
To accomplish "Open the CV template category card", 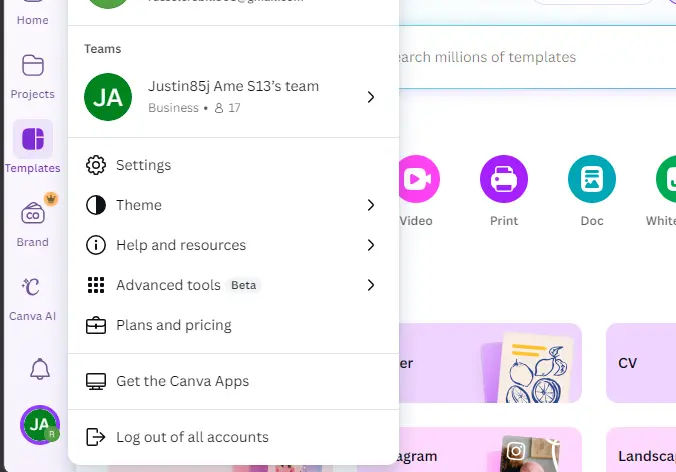I will 641,363.
